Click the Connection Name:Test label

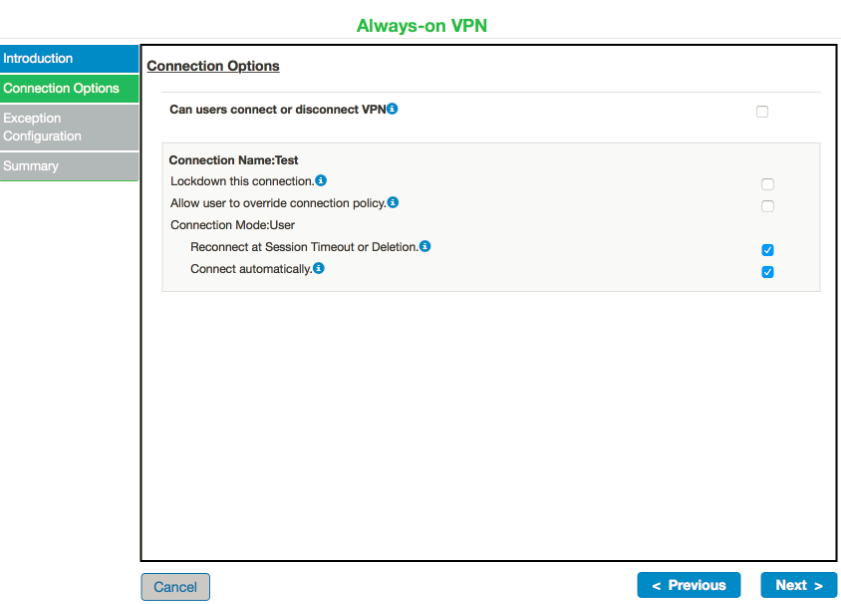[x=233, y=160]
